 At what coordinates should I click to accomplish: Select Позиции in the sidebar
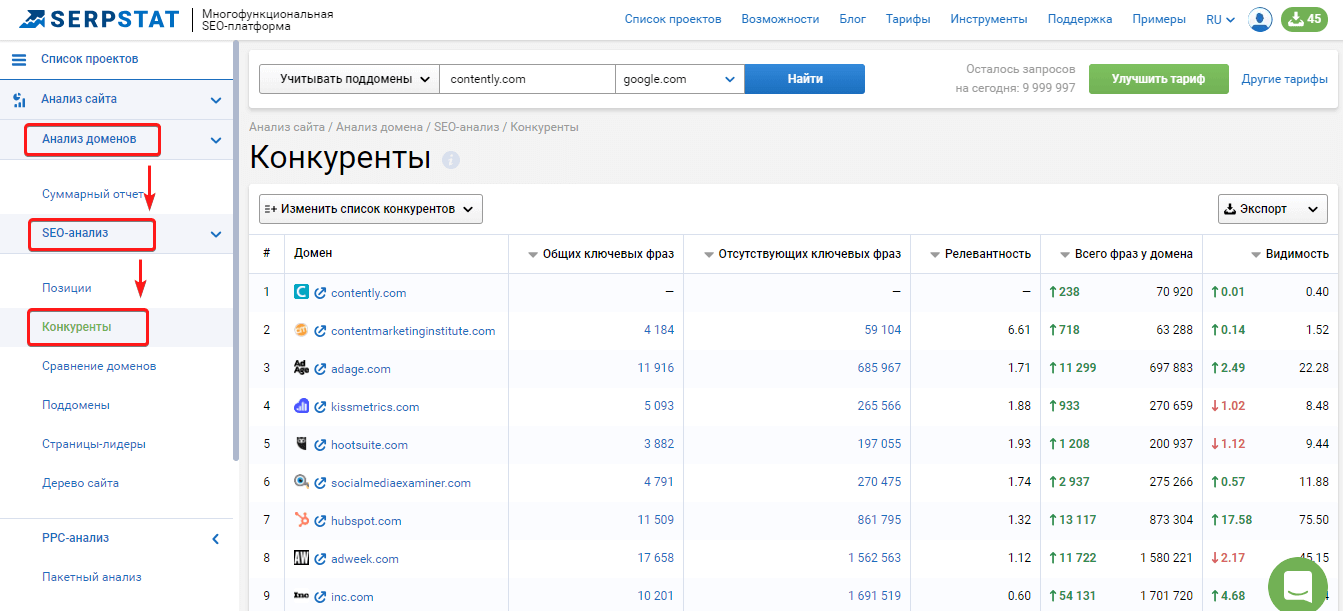pyautogui.click(x=67, y=288)
